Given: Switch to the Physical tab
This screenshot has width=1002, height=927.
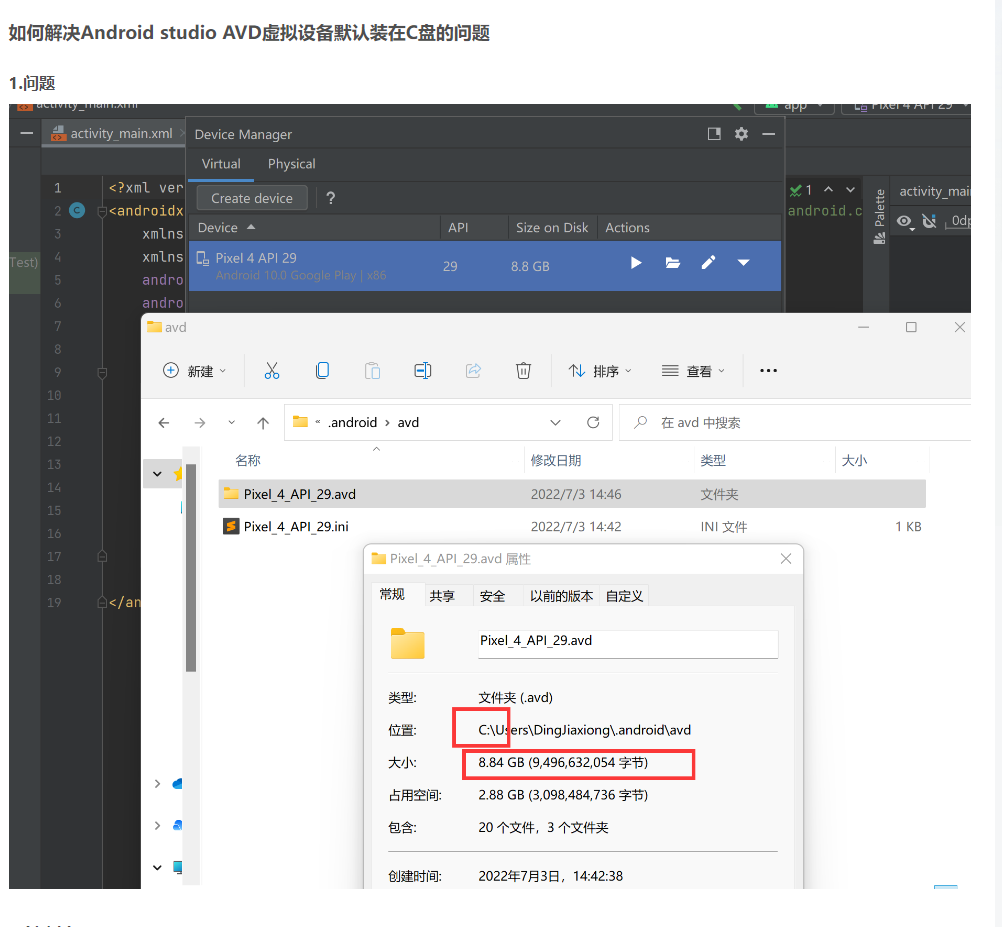Looking at the screenshot, I should 291,164.
